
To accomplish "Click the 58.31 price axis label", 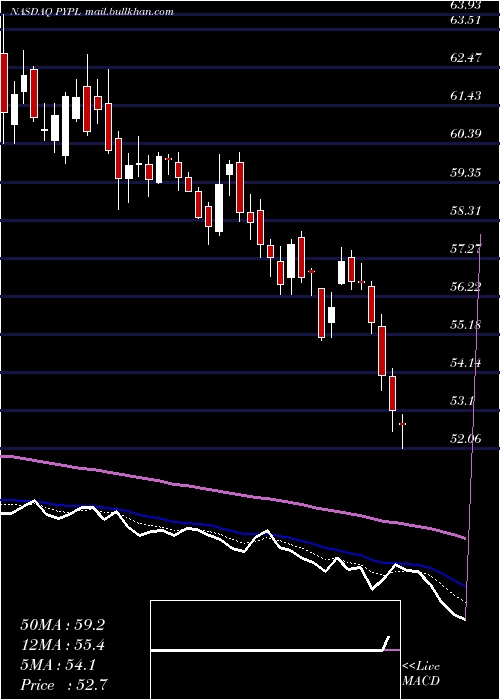I will [x=466, y=210].
